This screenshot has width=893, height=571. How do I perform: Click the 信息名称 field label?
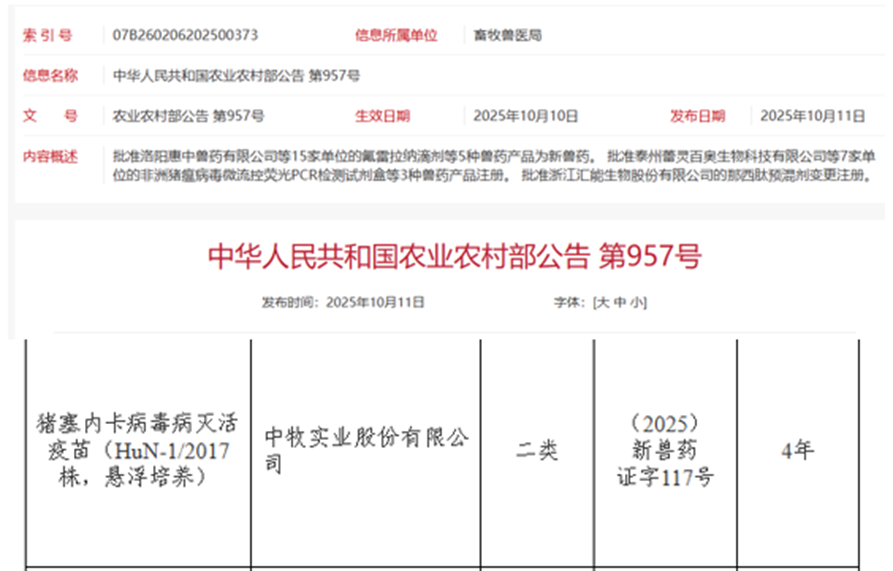(50, 75)
